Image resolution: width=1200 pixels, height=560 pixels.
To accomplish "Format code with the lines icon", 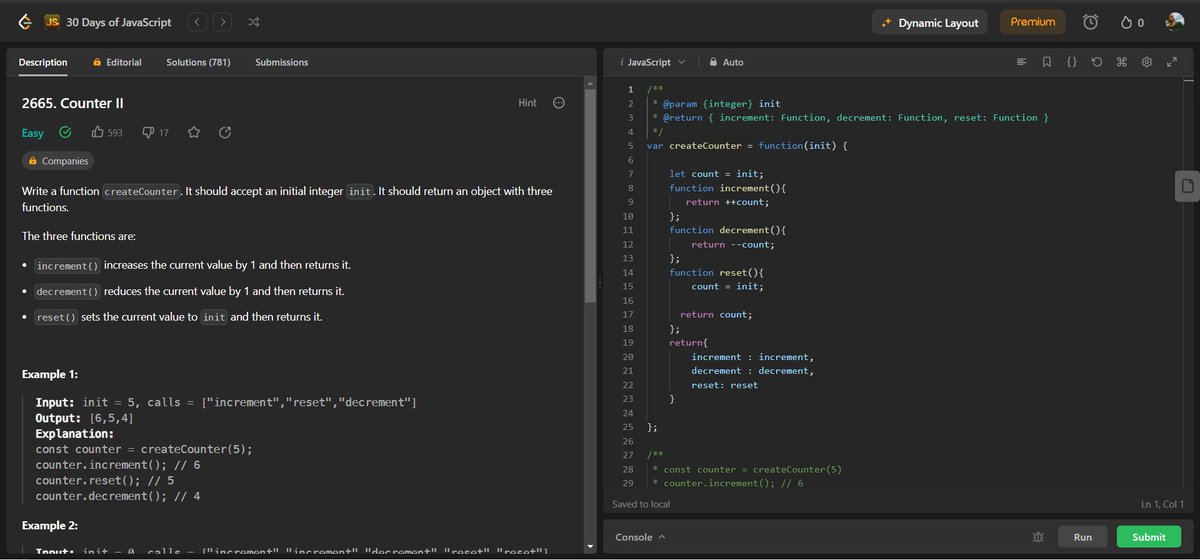I will tap(1021, 62).
